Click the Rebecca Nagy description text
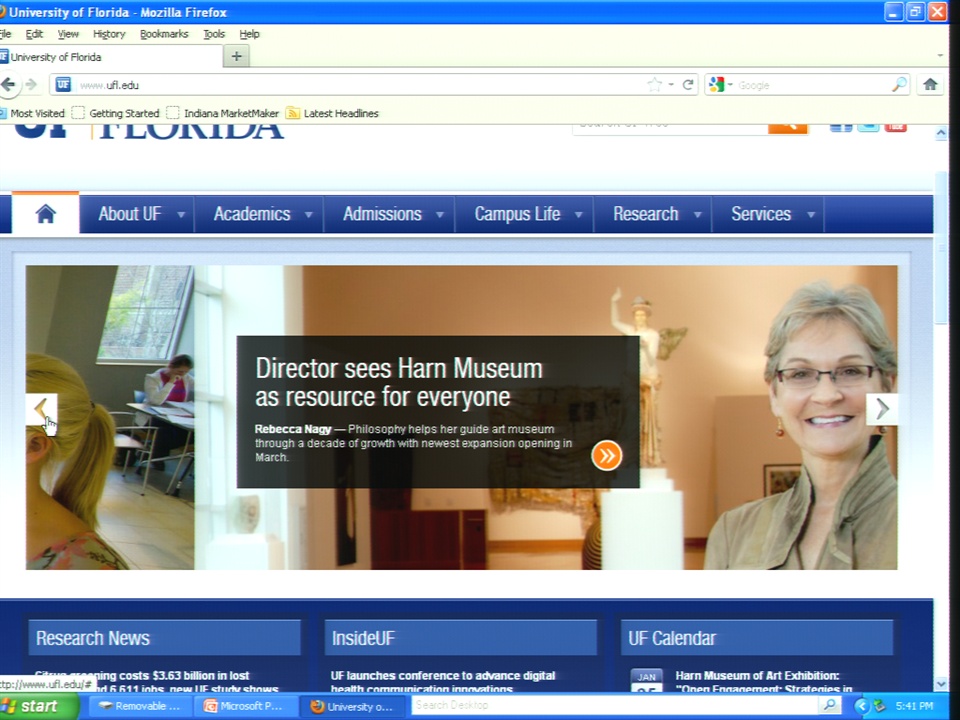 [413, 443]
